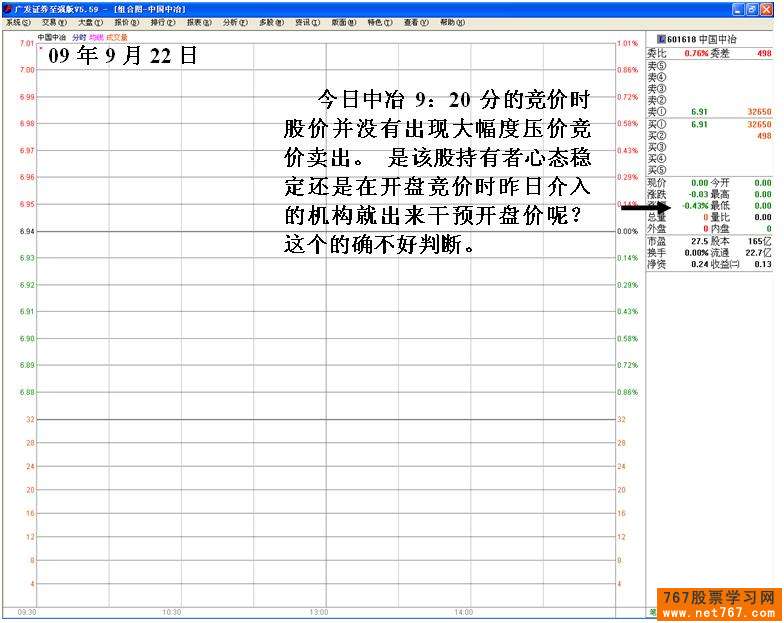Click the 14:00 time axis label
This screenshot has width=784, height=623.
click(x=464, y=612)
